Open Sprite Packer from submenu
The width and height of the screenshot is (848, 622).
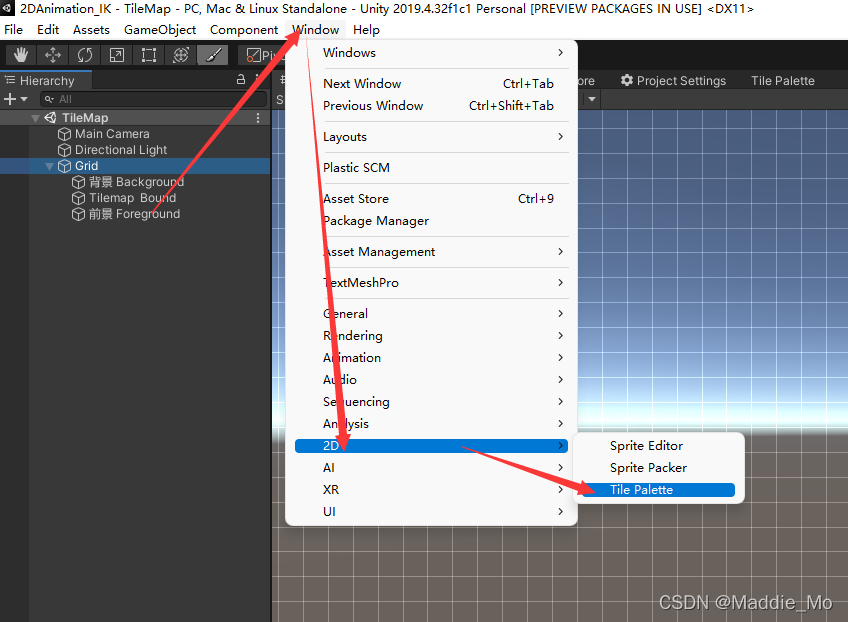pyautogui.click(x=659, y=468)
